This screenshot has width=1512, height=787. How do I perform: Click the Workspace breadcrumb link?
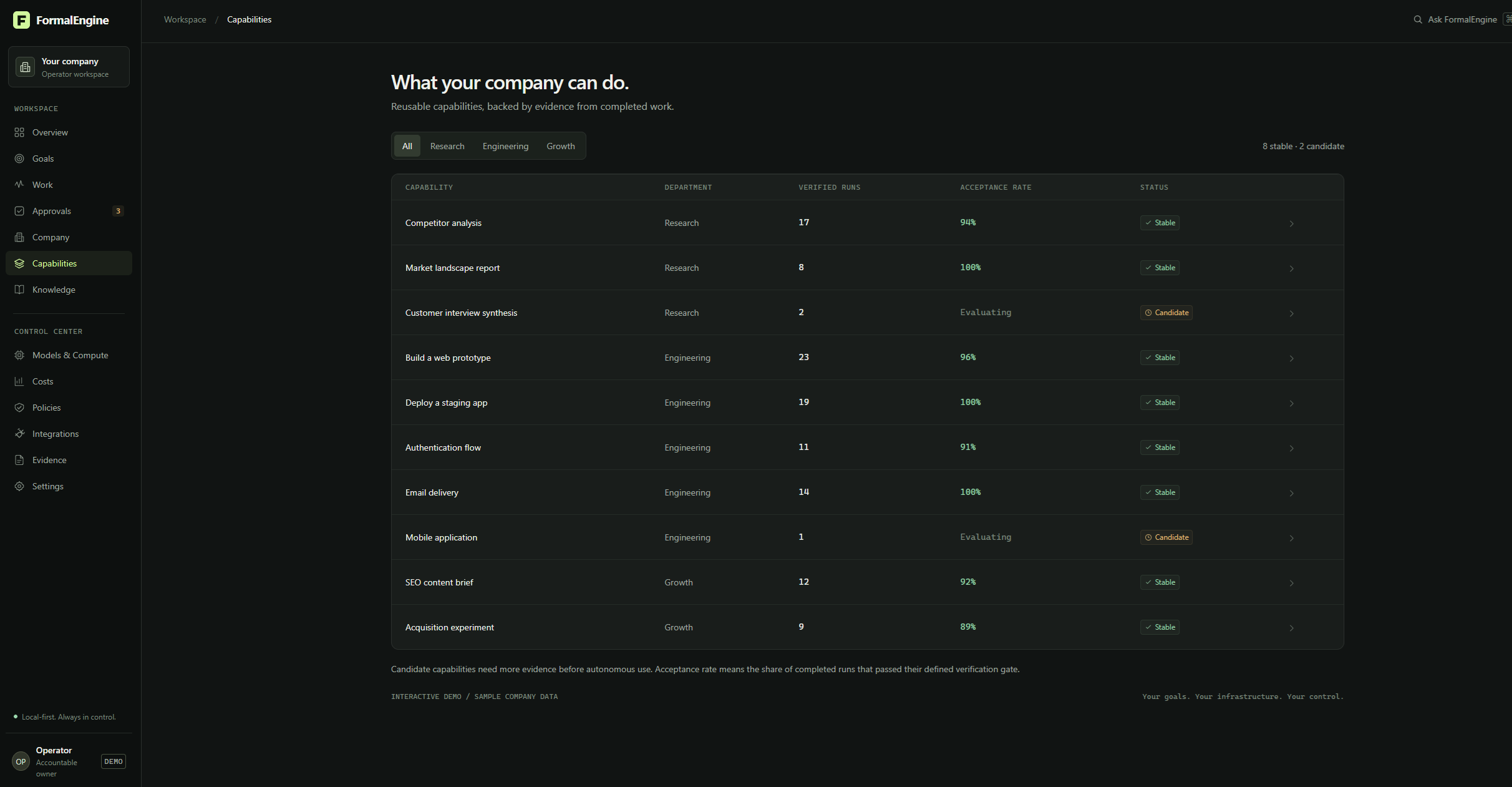tap(185, 19)
